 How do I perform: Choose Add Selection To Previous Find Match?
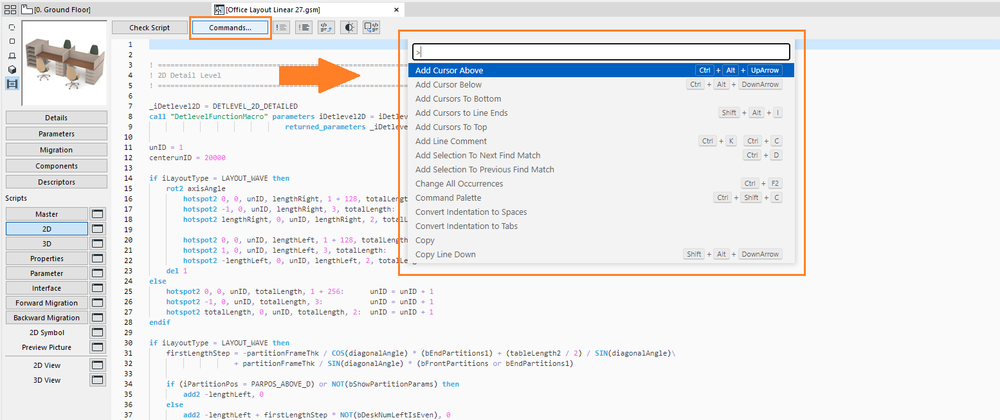[x=601, y=170]
